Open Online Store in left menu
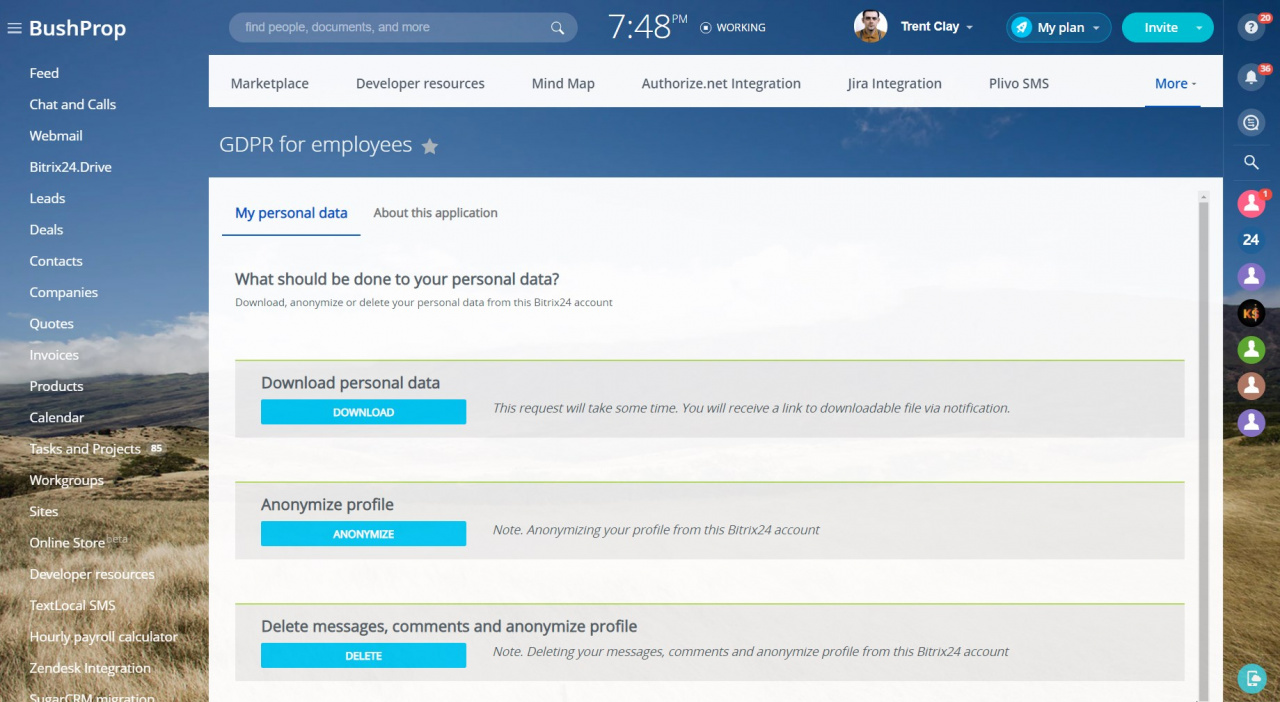 click(67, 543)
